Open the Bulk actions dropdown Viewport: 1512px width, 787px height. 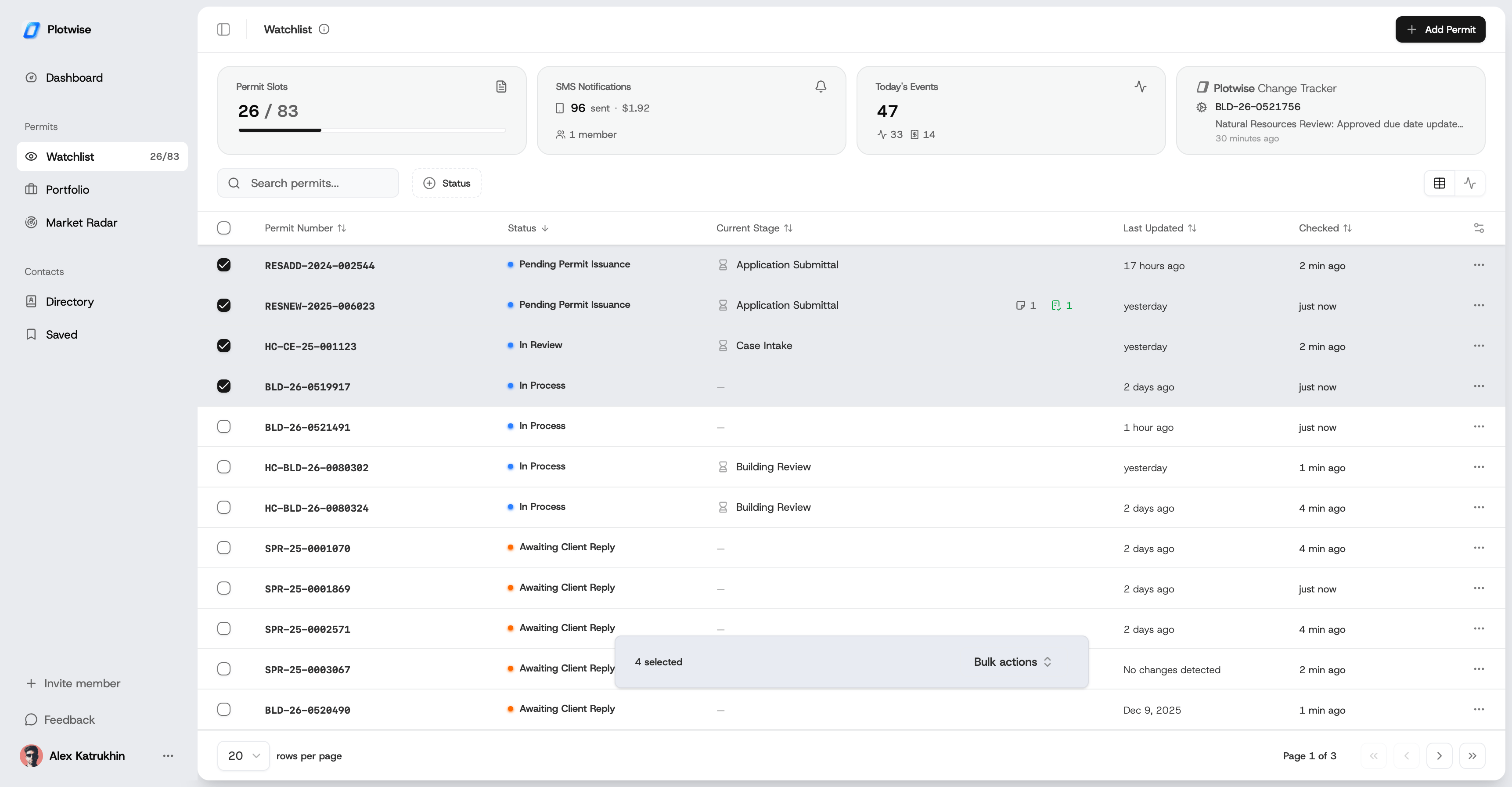pos(1012,662)
